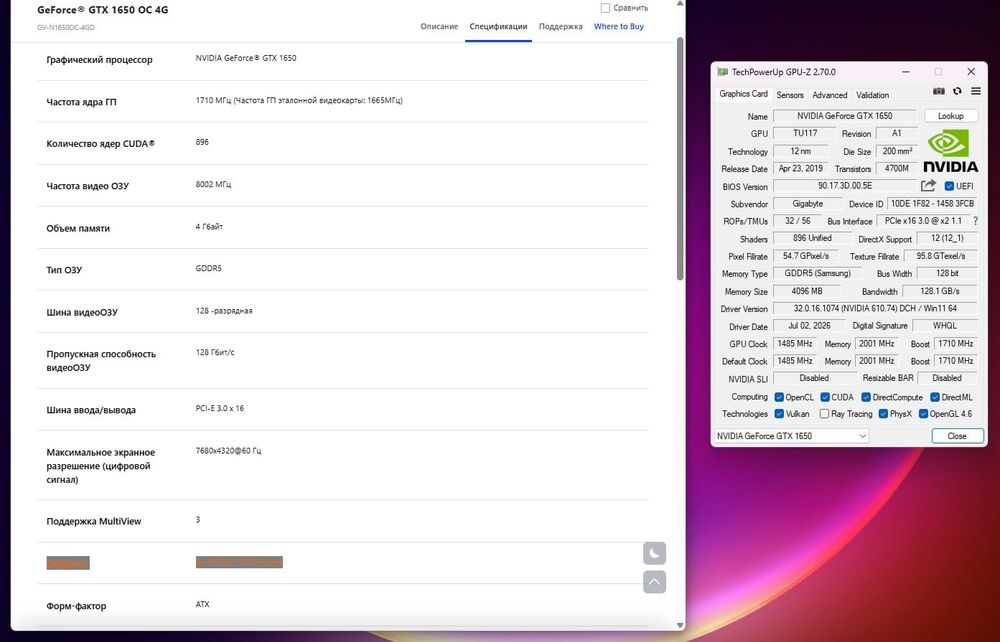Toggle dark mode moon button
Screen dimensions: 1000x642
pos(654,553)
